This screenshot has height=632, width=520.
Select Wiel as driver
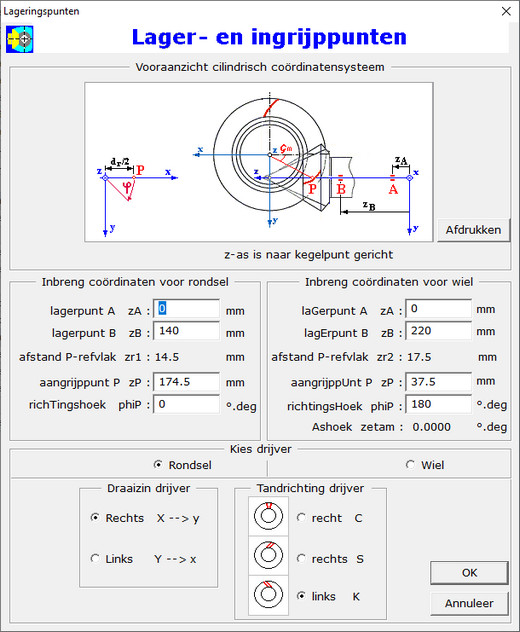pos(425,465)
